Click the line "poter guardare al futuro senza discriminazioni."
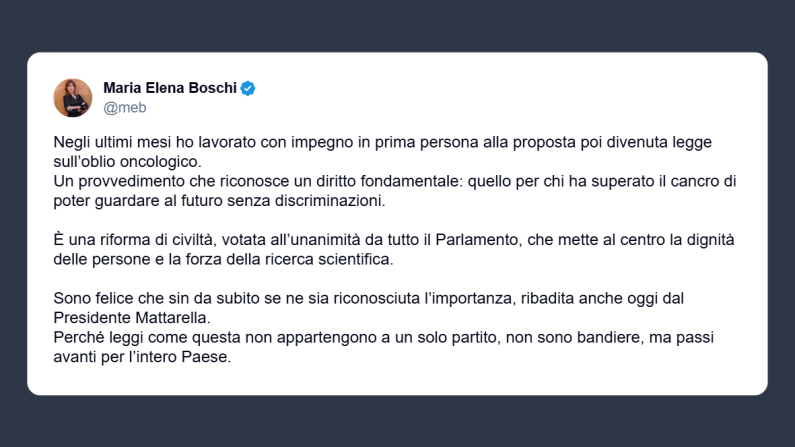The image size is (795, 447). (217, 199)
